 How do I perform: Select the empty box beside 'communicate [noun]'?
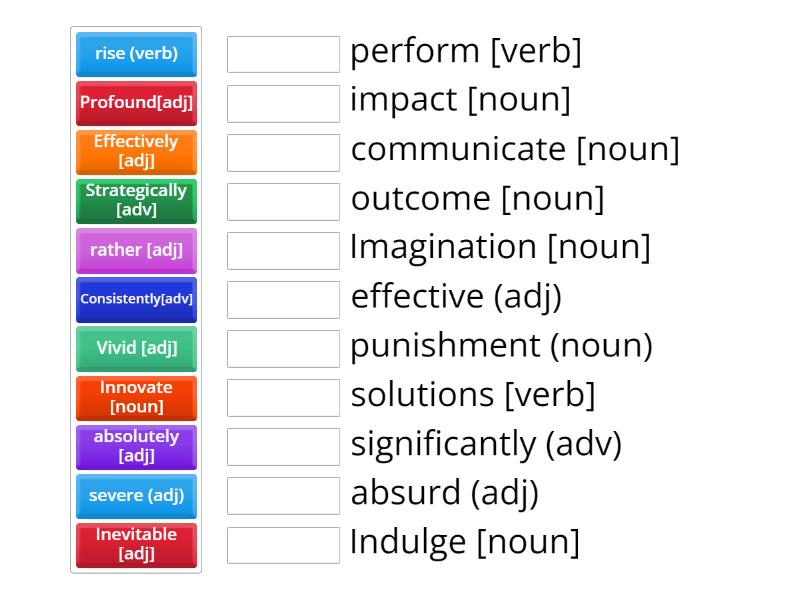click(x=283, y=152)
